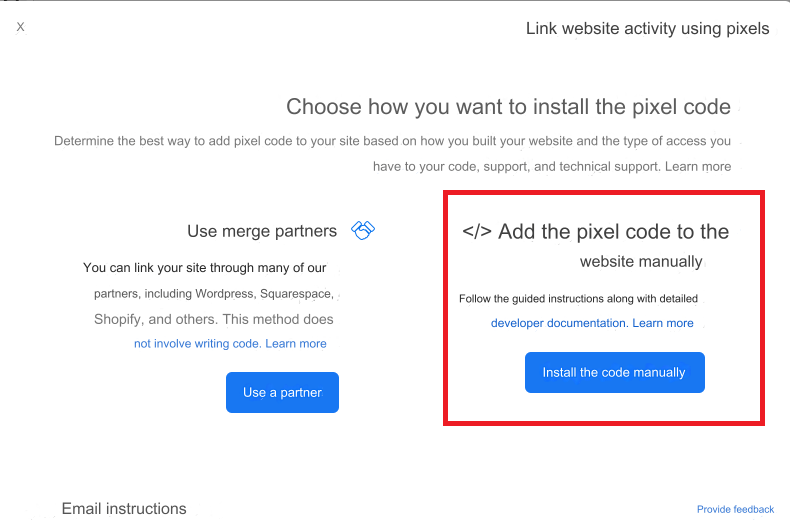Click the Determine the best way description line
Image resolution: width=790 pixels, height=526 pixels.
pos(392,141)
